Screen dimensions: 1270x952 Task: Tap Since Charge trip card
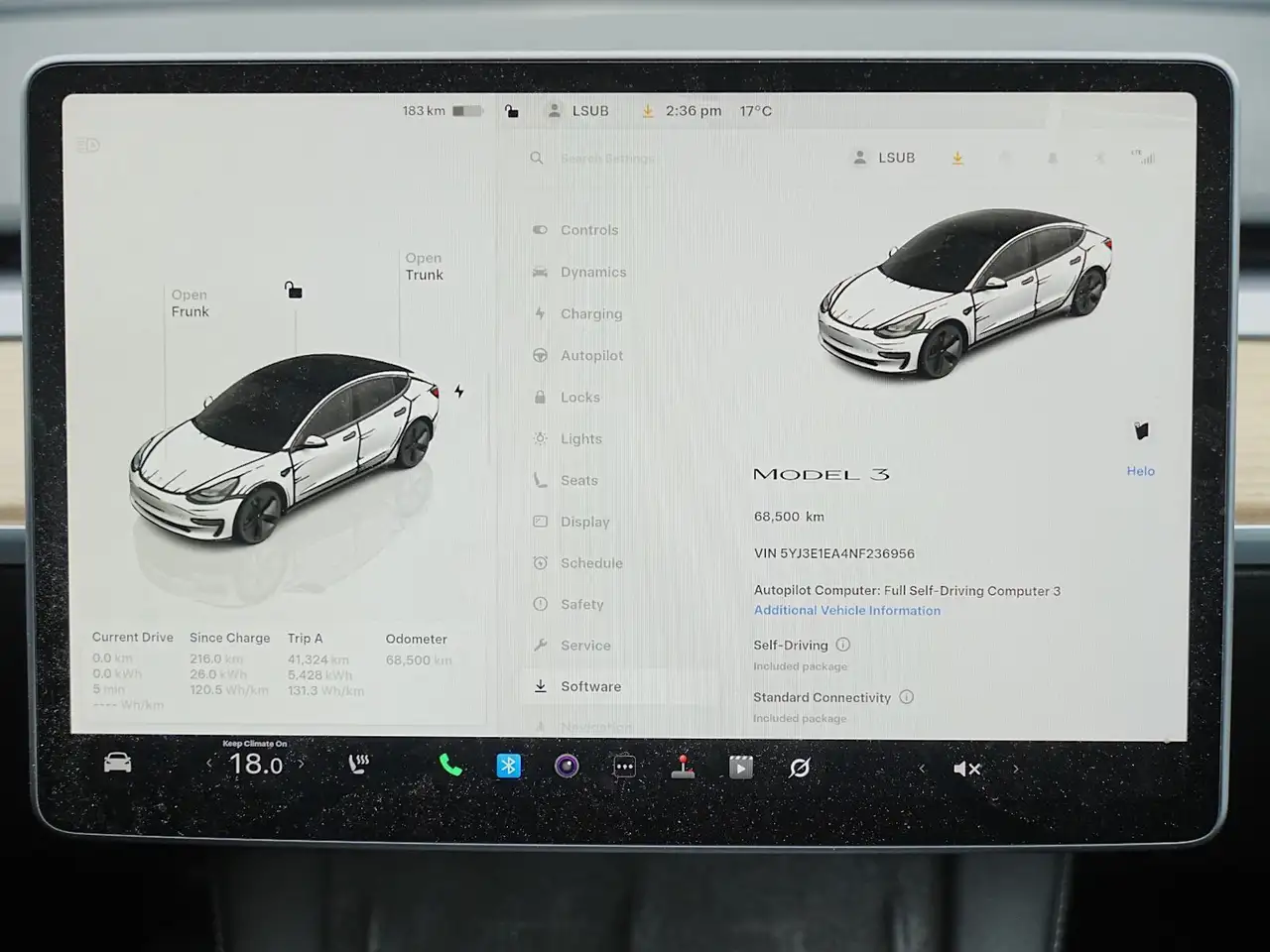click(x=229, y=664)
